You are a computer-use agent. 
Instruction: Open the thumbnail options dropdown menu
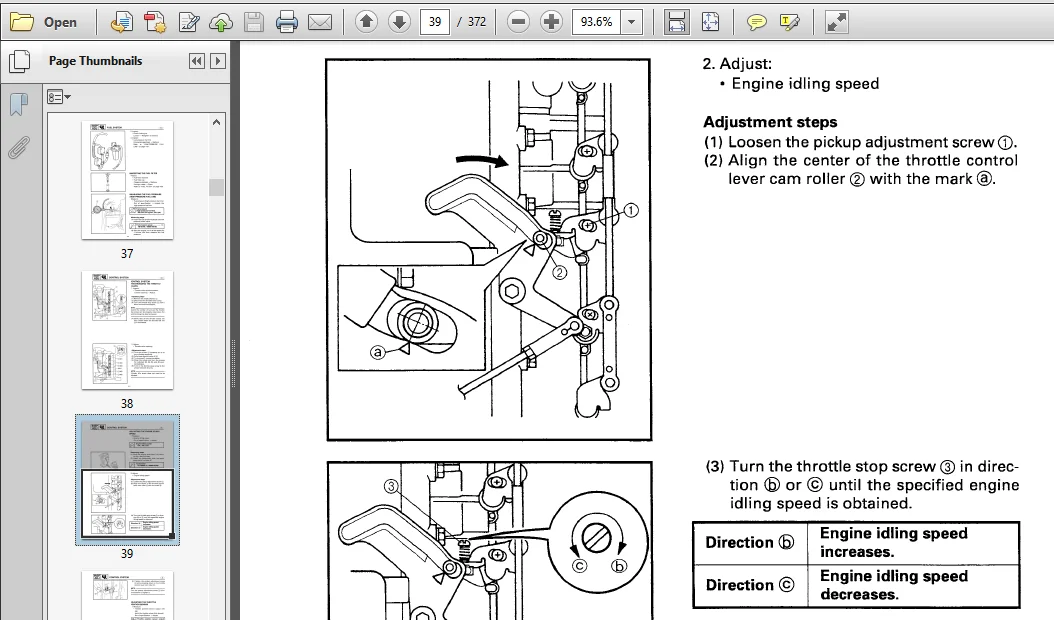[x=59, y=97]
